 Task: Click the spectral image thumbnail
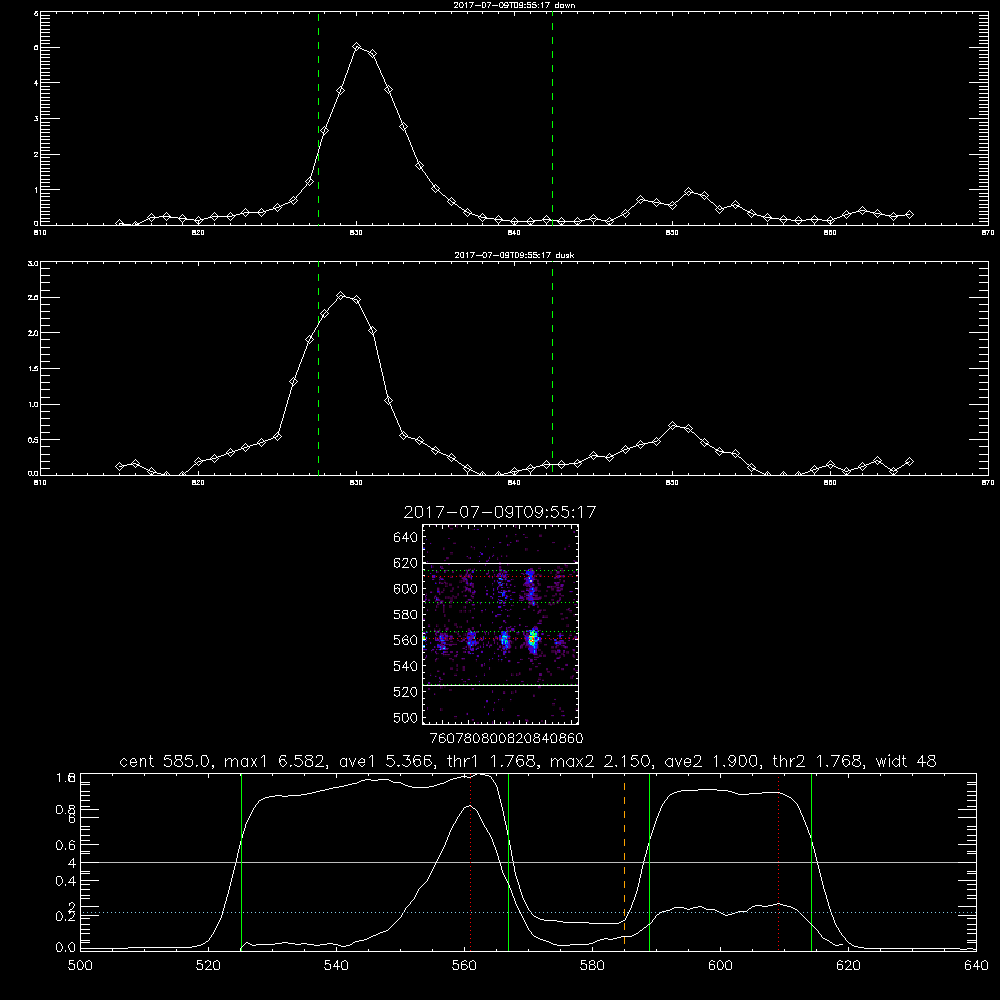pyautogui.click(x=500, y=624)
